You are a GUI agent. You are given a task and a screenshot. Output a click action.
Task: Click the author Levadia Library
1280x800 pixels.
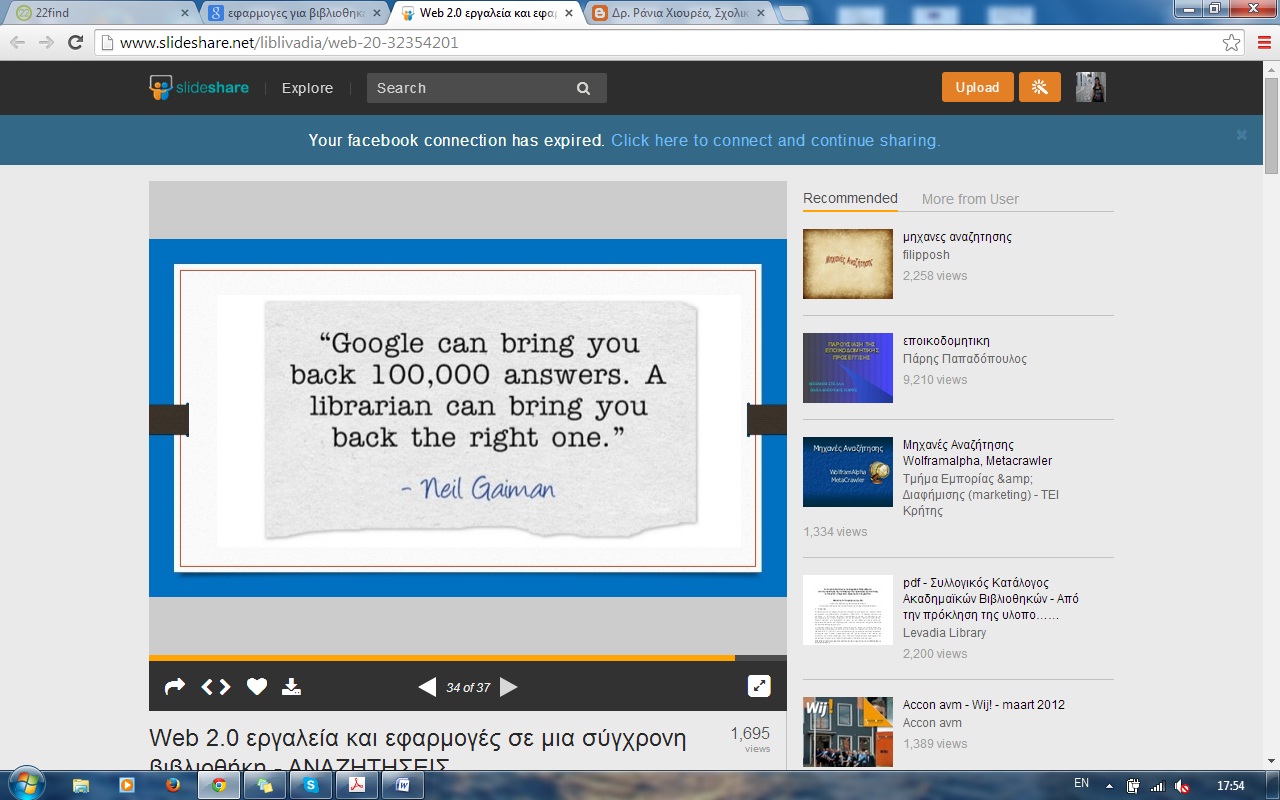click(x=945, y=633)
